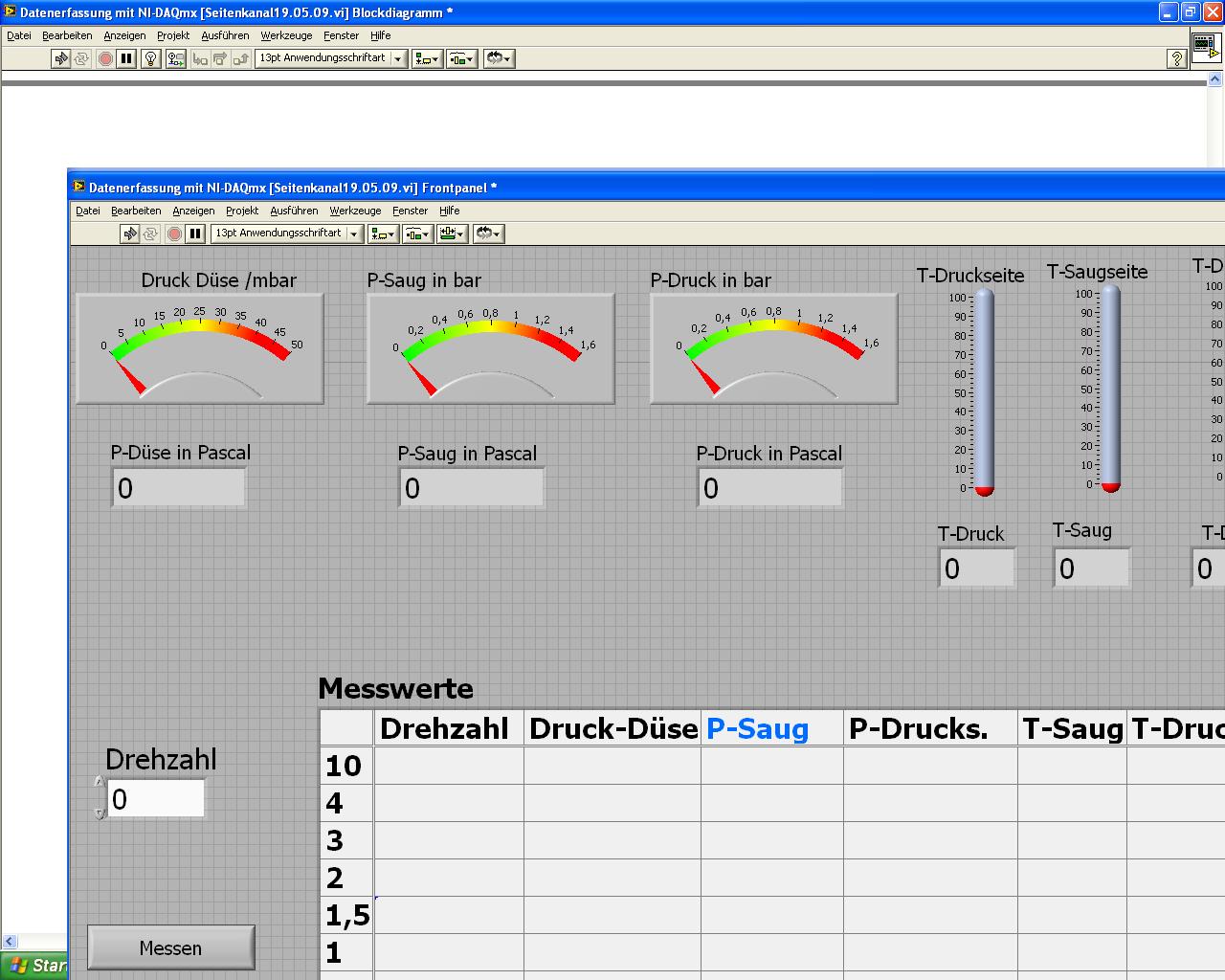Click VI icon pane in Blockdiagramm corner
Viewport: 1225px width, 980px height.
coord(1206,46)
